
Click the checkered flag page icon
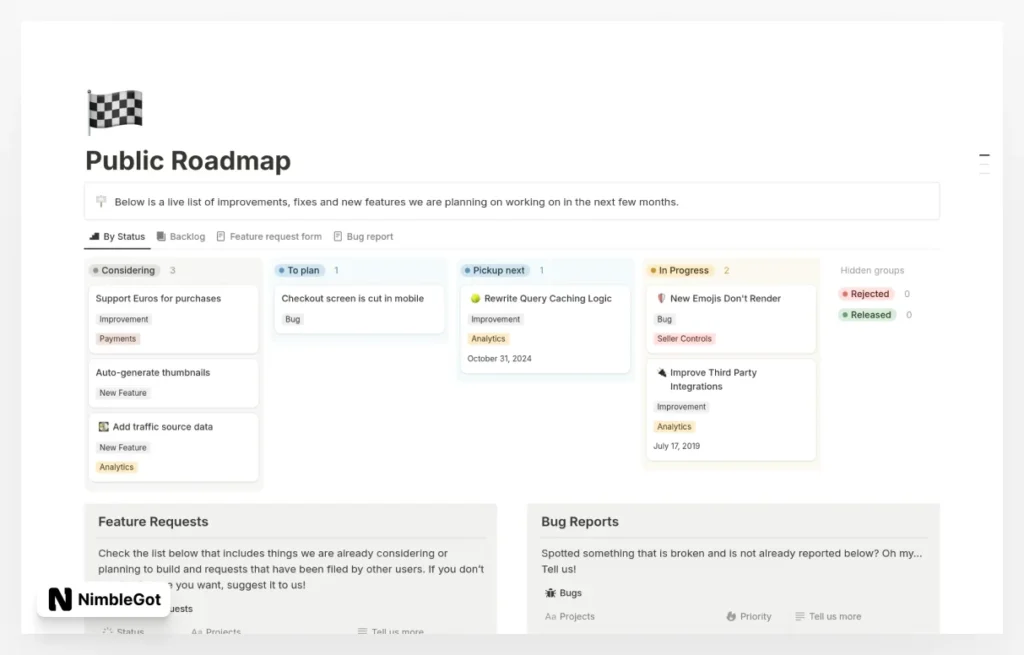click(x=115, y=111)
